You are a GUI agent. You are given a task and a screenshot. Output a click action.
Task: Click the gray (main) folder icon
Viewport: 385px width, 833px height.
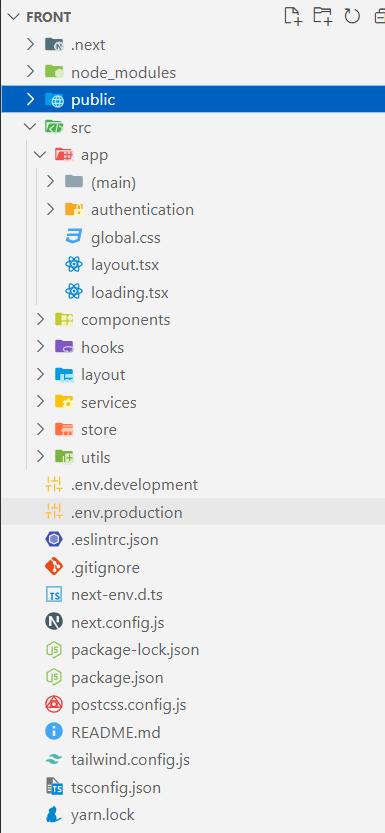point(74,182)
